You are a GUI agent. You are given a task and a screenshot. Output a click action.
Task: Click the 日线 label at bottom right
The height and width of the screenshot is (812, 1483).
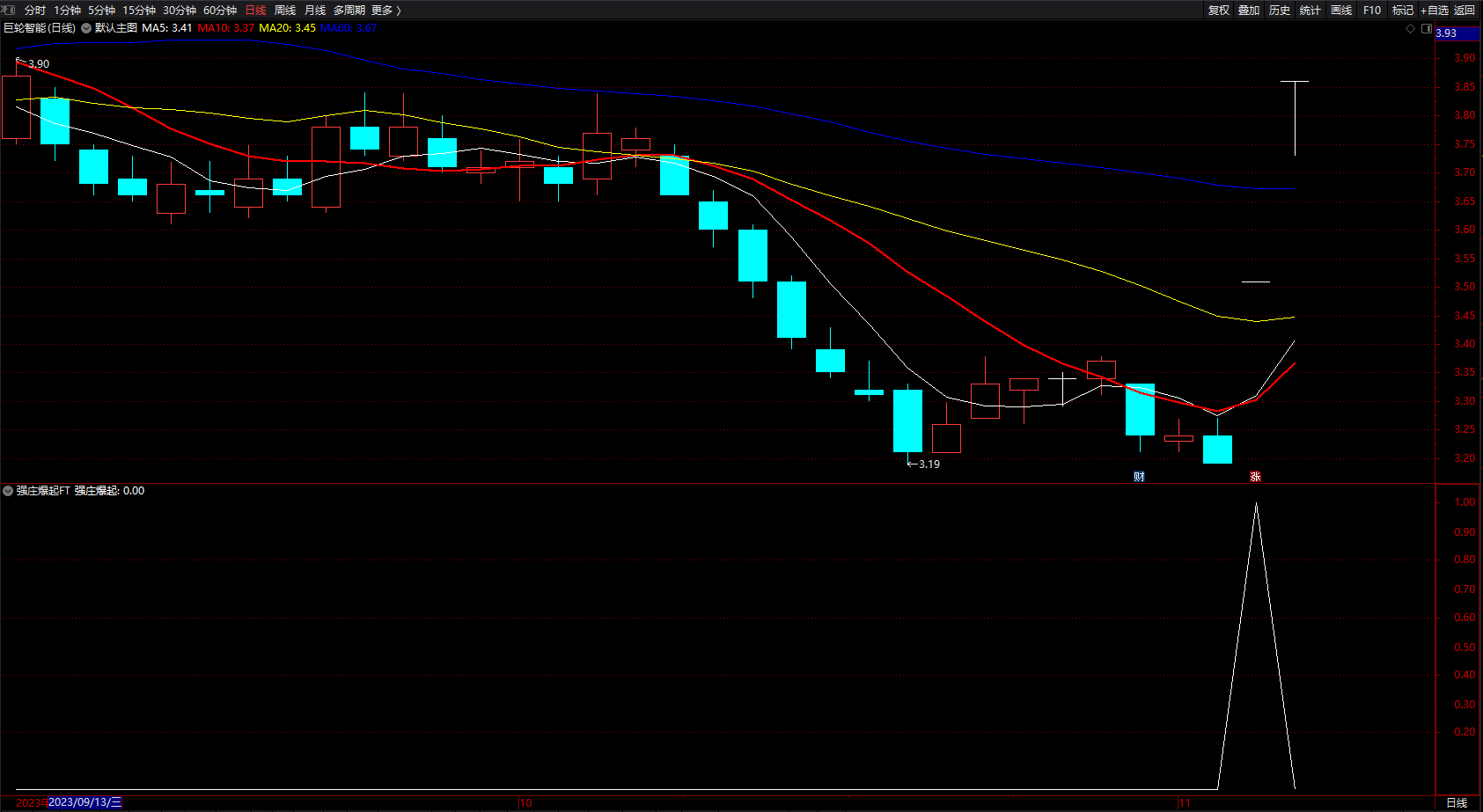click(1457, 802)
